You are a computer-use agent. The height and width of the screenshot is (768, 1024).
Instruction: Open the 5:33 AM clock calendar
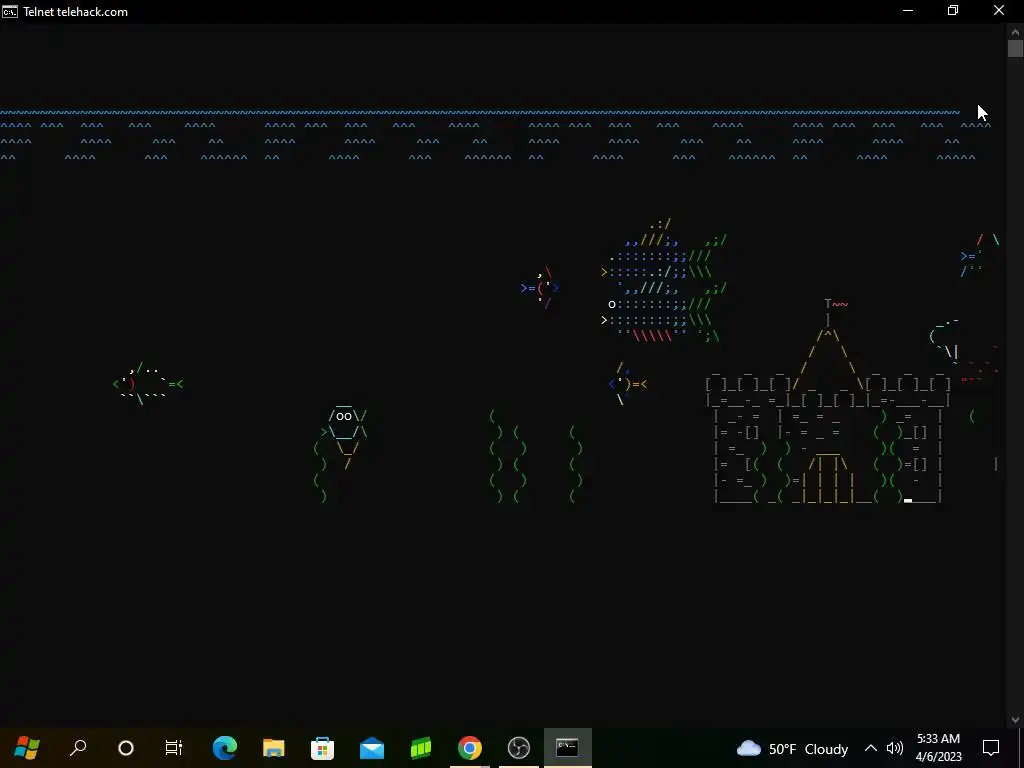tap(938, 748)
